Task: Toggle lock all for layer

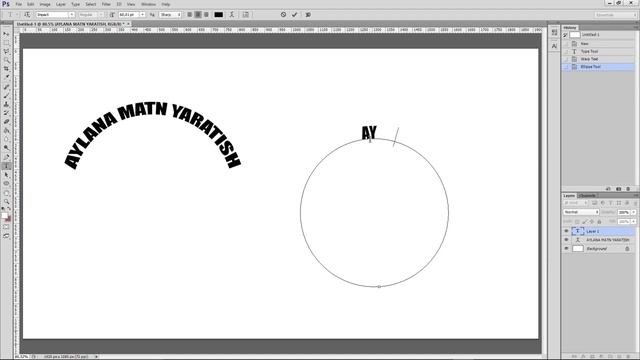Action: (599, 222)
